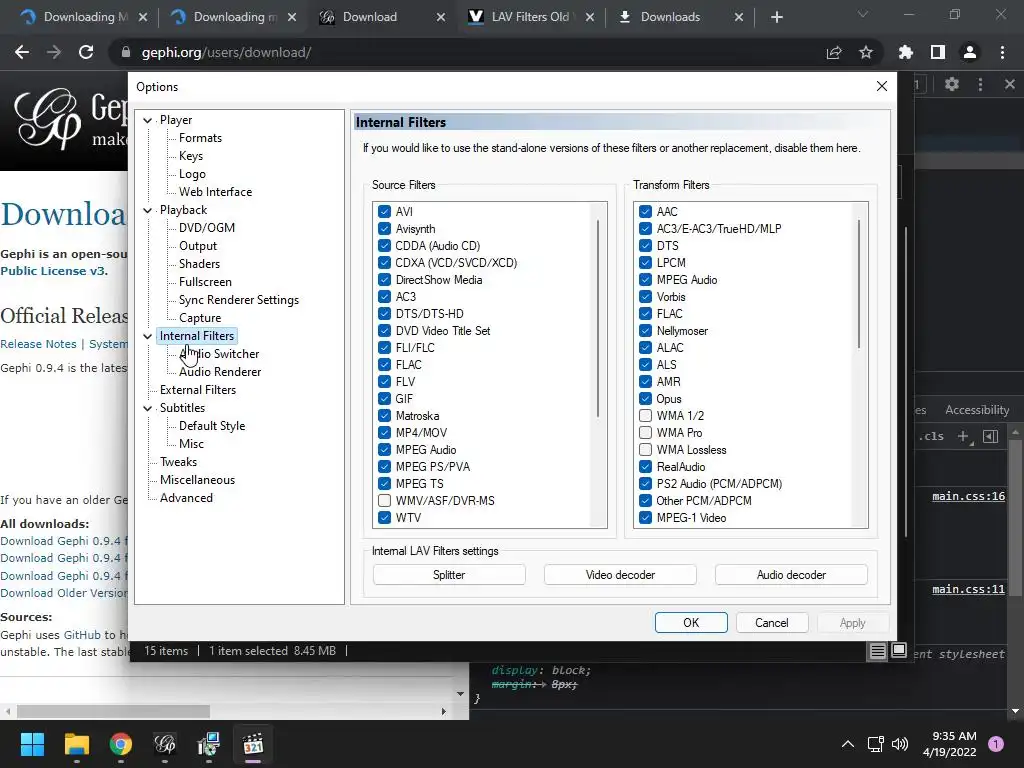Disable the Matroska source filter
The image size is (1024, 768).
(x=384, y=415)
